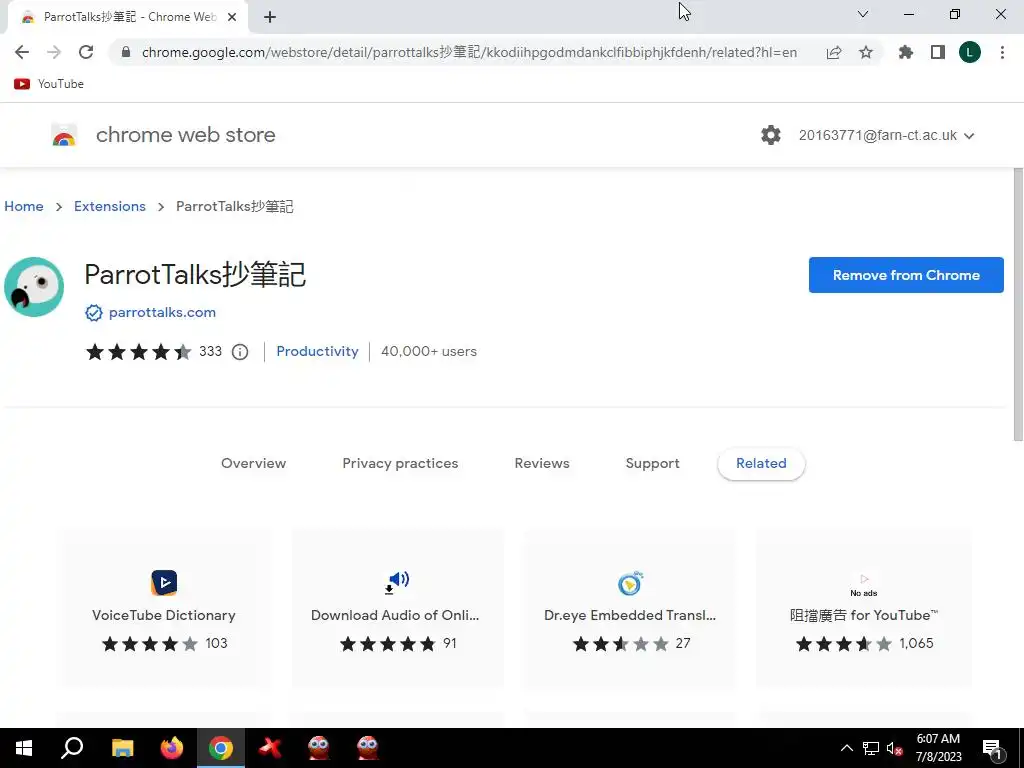This screenshot has height=768, width=1024.
Task: Open the Chrome profile avatar L
Action: [969, 52]
